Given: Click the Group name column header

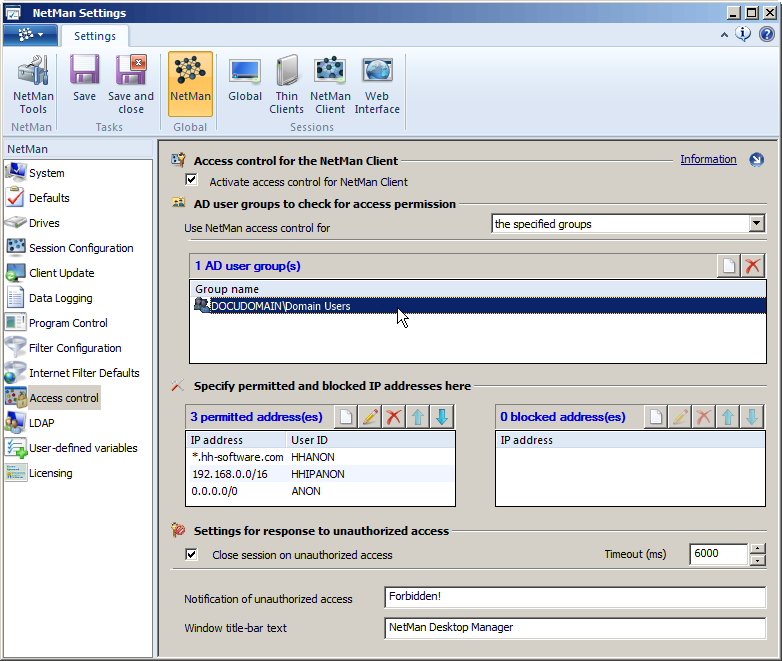Looking at the screenshot, I should pos(478,289).
